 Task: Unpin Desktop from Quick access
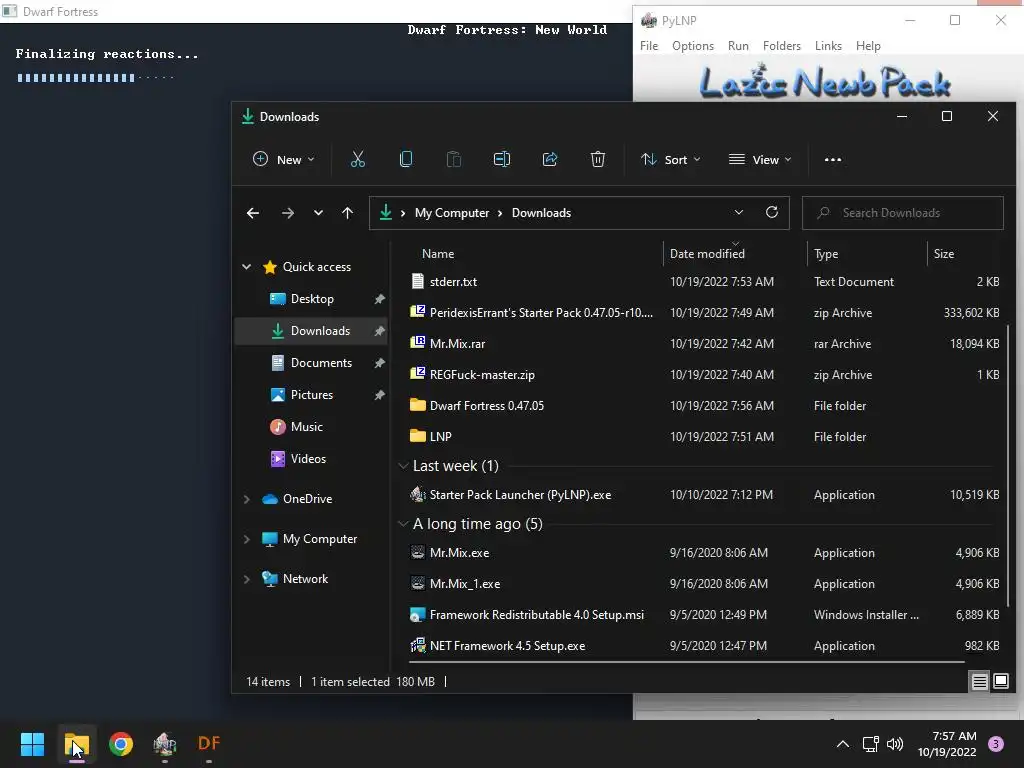tap(379, 299)
